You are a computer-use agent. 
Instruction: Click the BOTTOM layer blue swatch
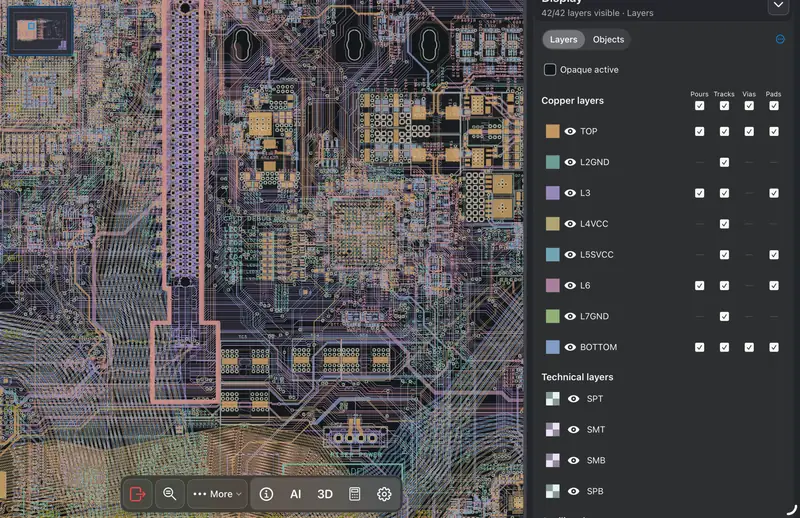553,347
